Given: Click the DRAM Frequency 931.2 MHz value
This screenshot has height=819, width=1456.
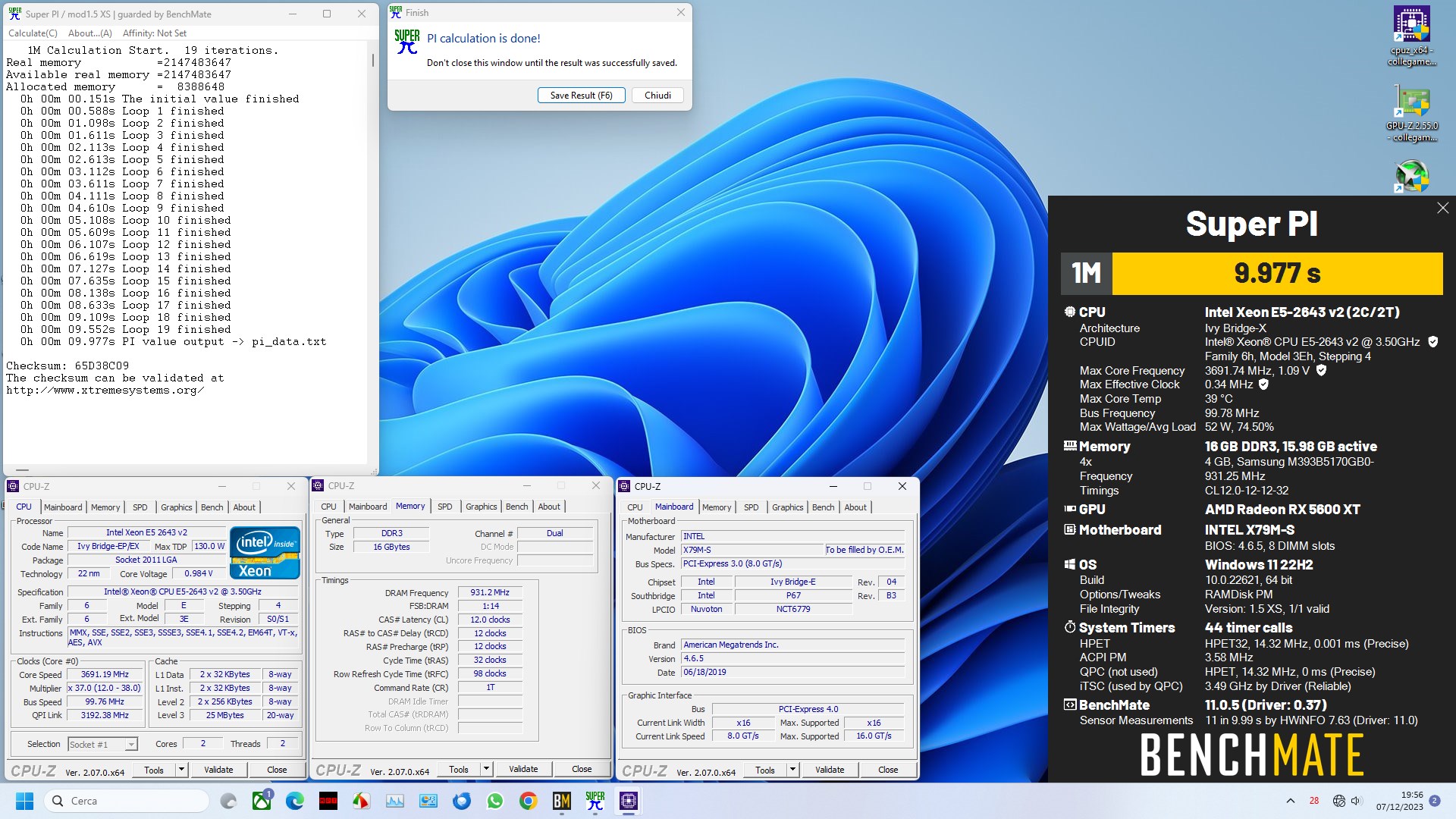Looking at the screenshot, I should point(490,593).
